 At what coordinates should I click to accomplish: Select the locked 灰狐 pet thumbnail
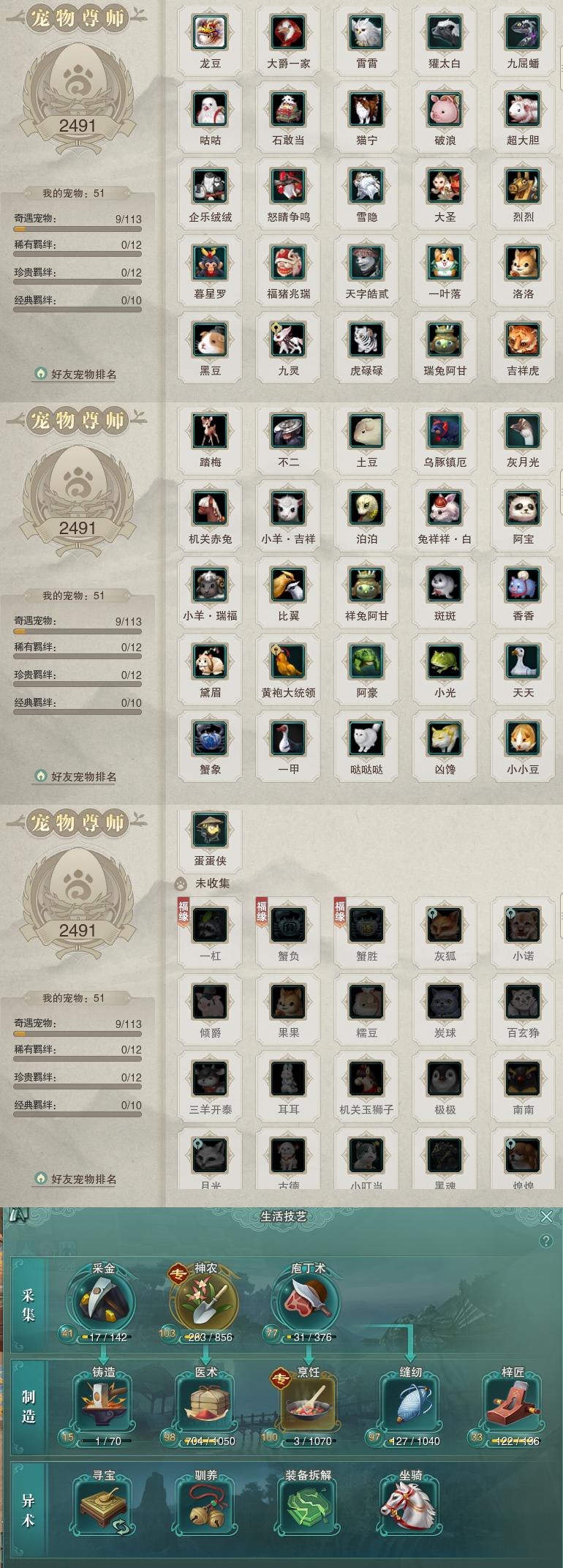pyautogui.click(x=445, y=925)
